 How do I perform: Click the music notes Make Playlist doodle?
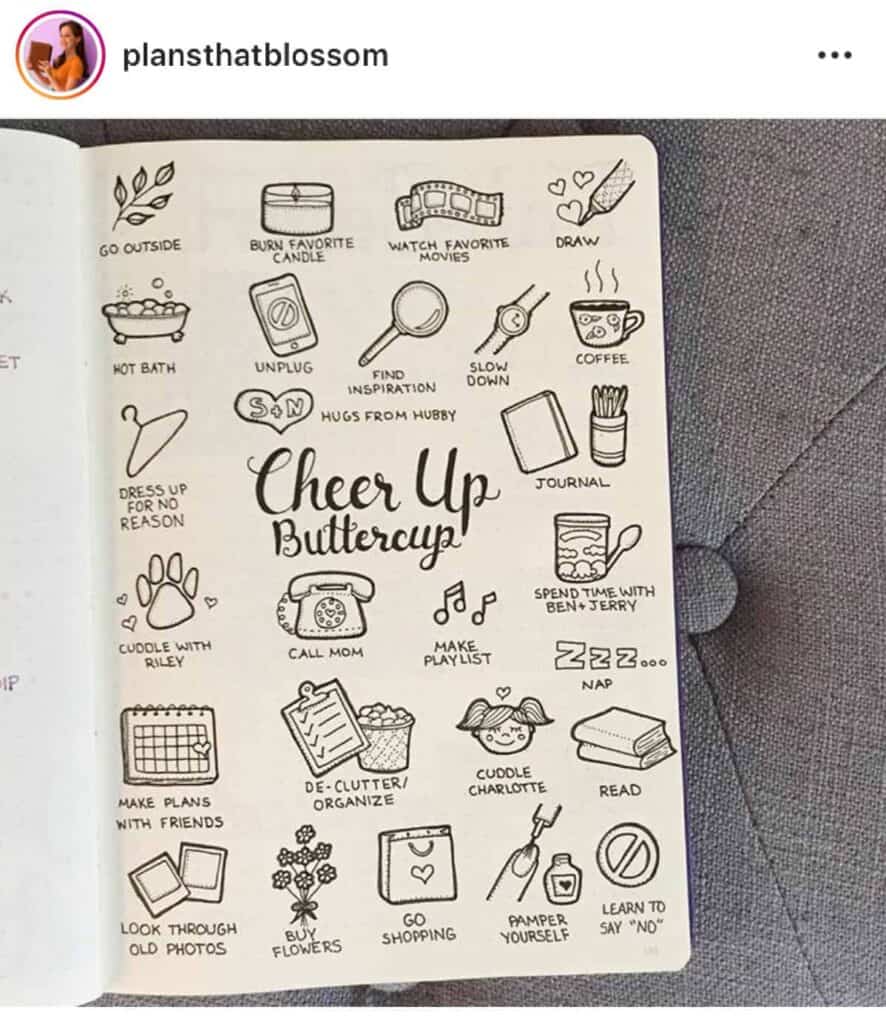(464, 603)
